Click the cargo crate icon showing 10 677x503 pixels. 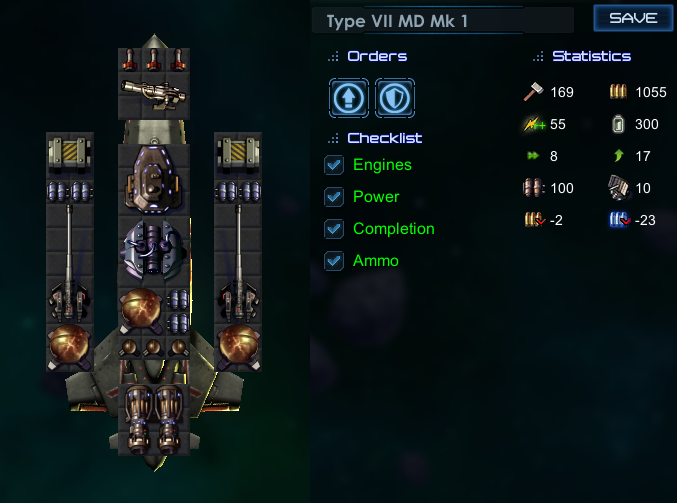[x=618, y=187]
